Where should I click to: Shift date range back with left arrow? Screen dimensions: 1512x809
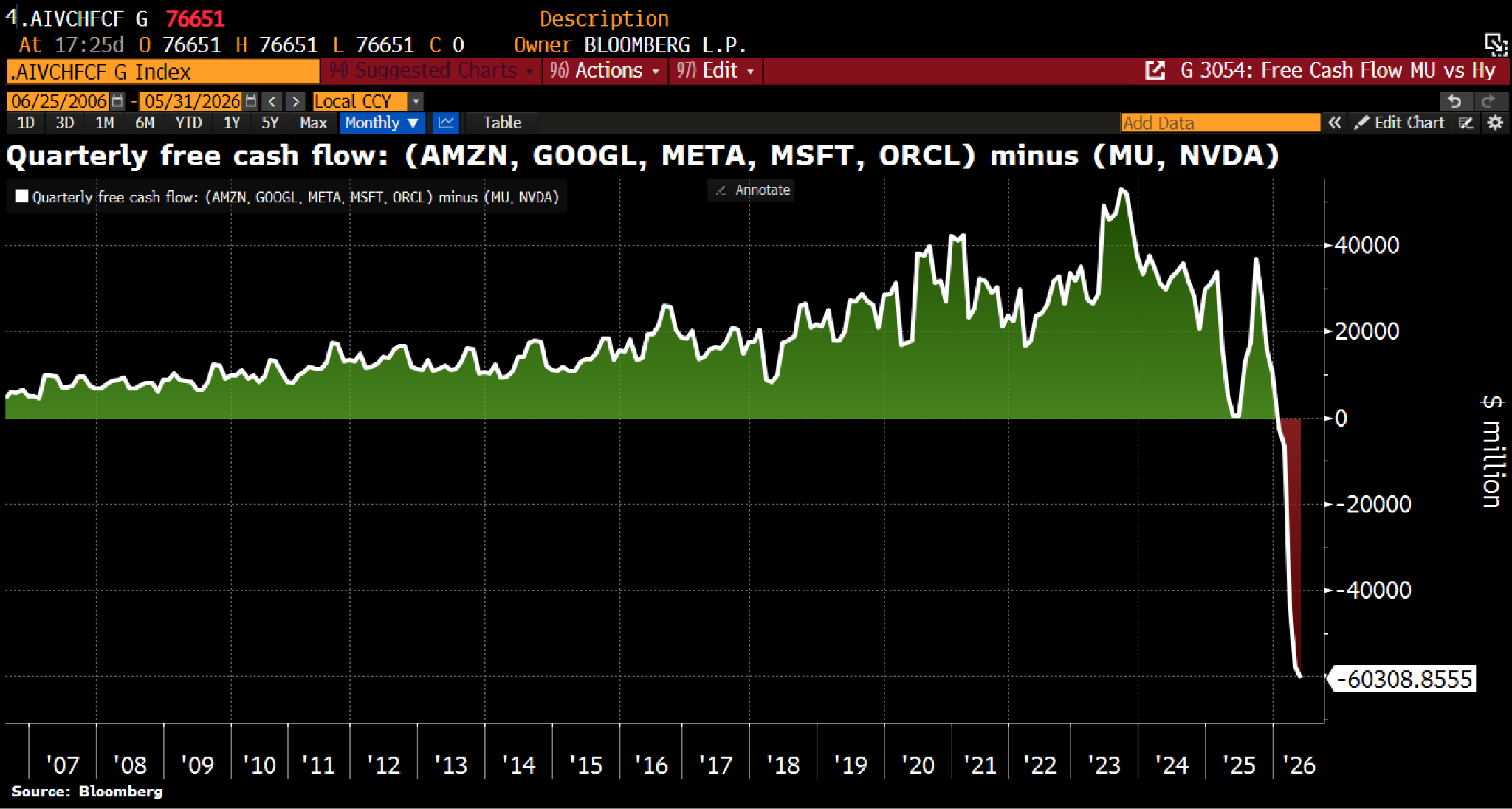click(272, 101)
